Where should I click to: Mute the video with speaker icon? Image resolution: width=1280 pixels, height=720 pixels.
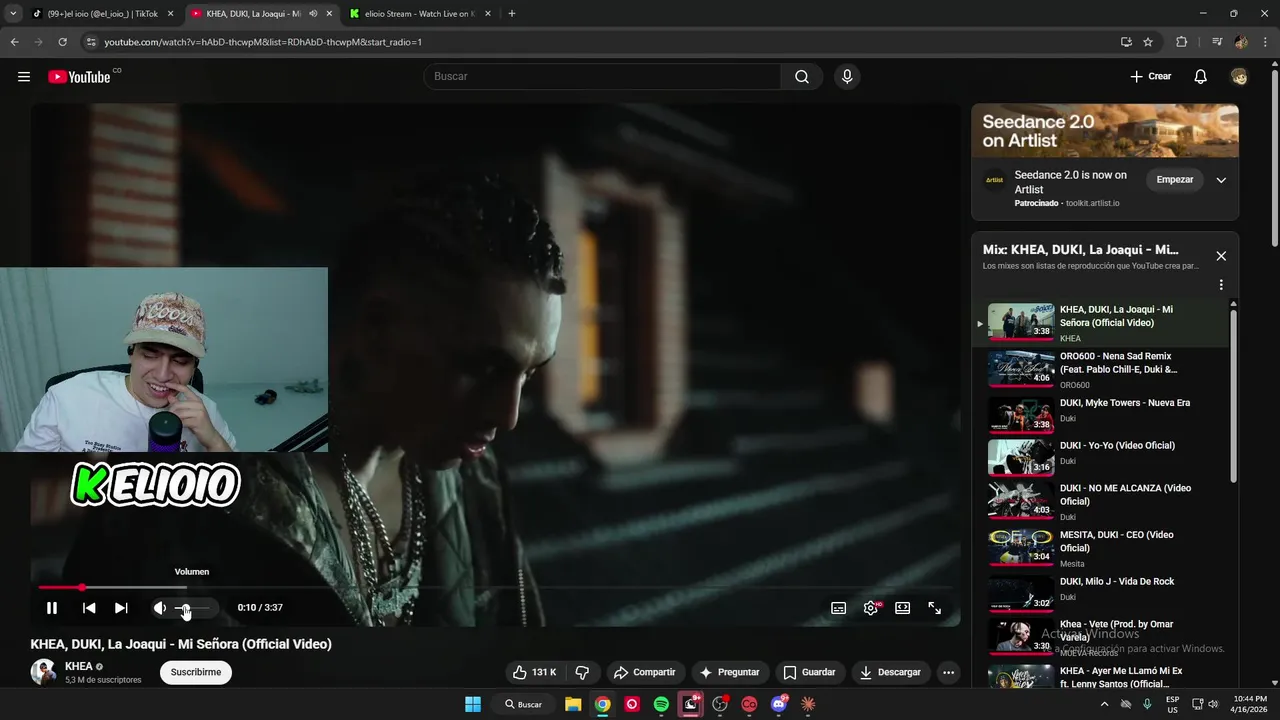(x=159, y=608)
